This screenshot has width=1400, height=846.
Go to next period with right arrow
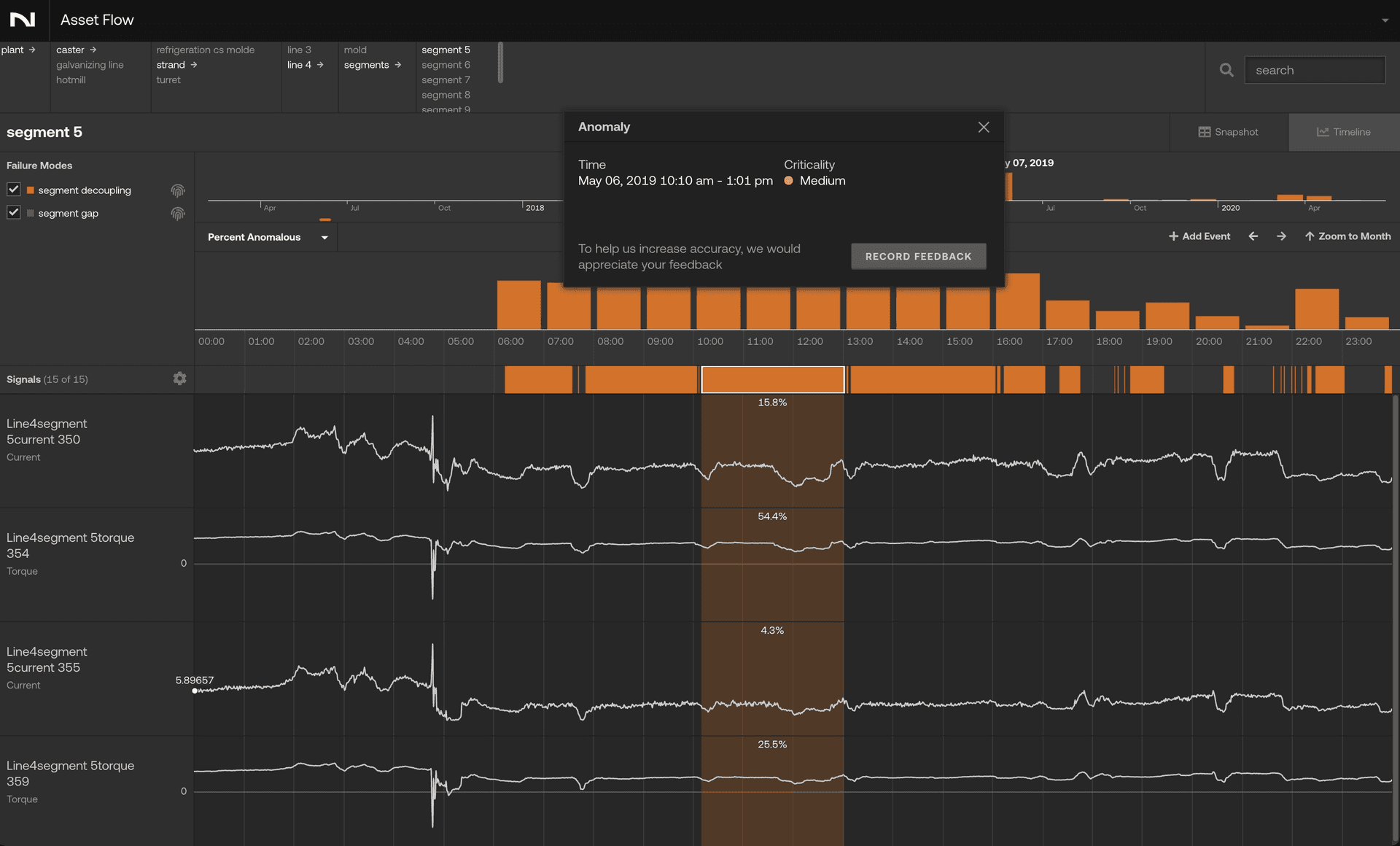click(x=1281, y=236)
